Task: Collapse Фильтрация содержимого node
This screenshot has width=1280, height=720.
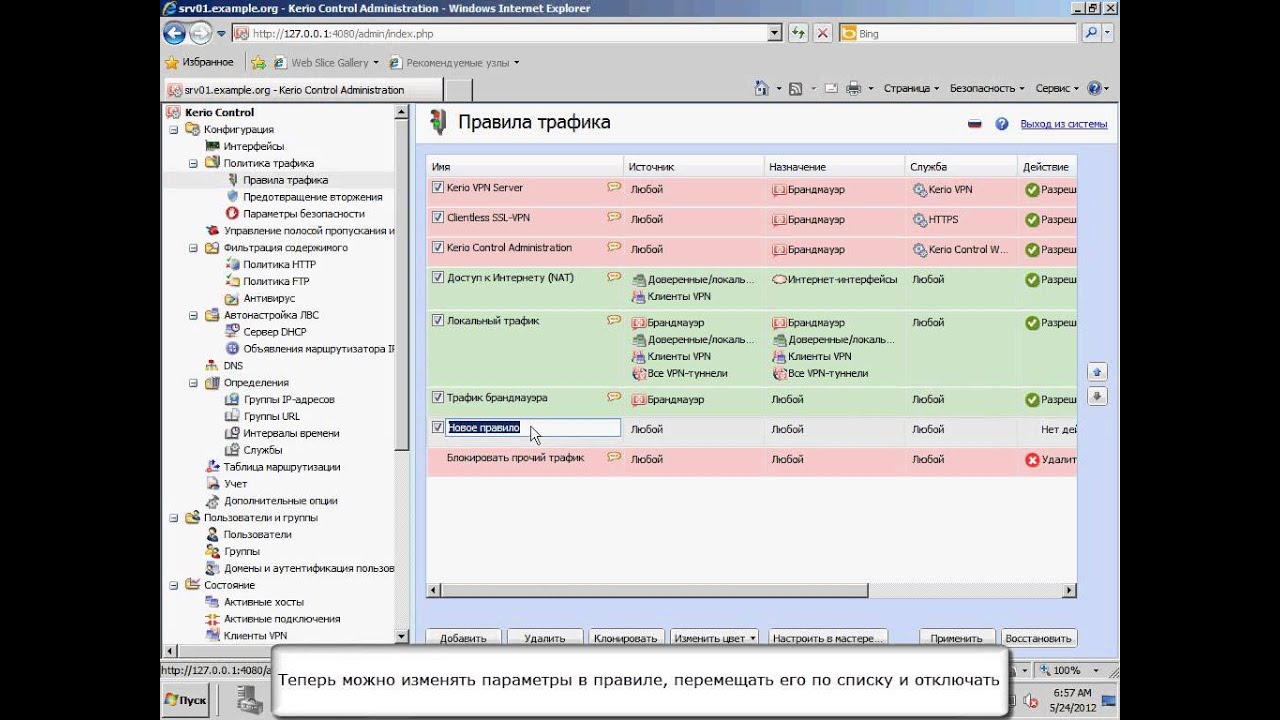Action: click(x=194, y=247)
